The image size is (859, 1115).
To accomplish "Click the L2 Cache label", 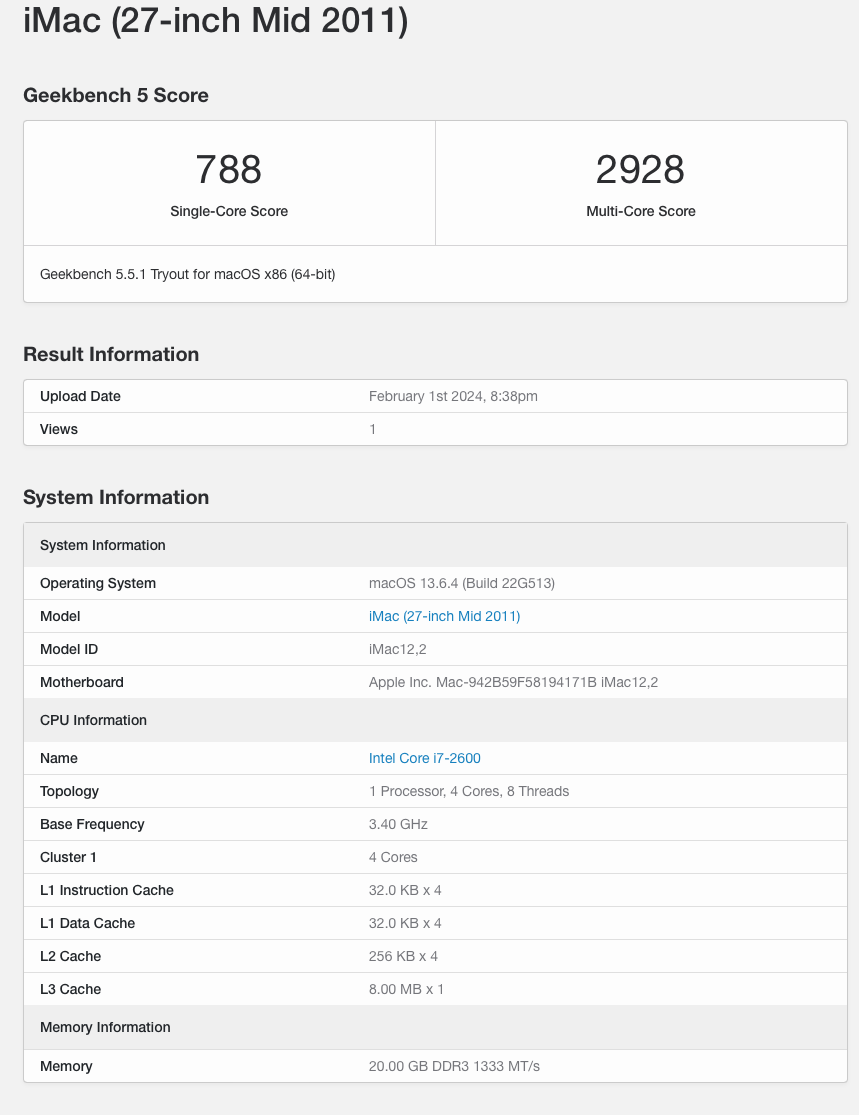I will click(x=70, y=957).
